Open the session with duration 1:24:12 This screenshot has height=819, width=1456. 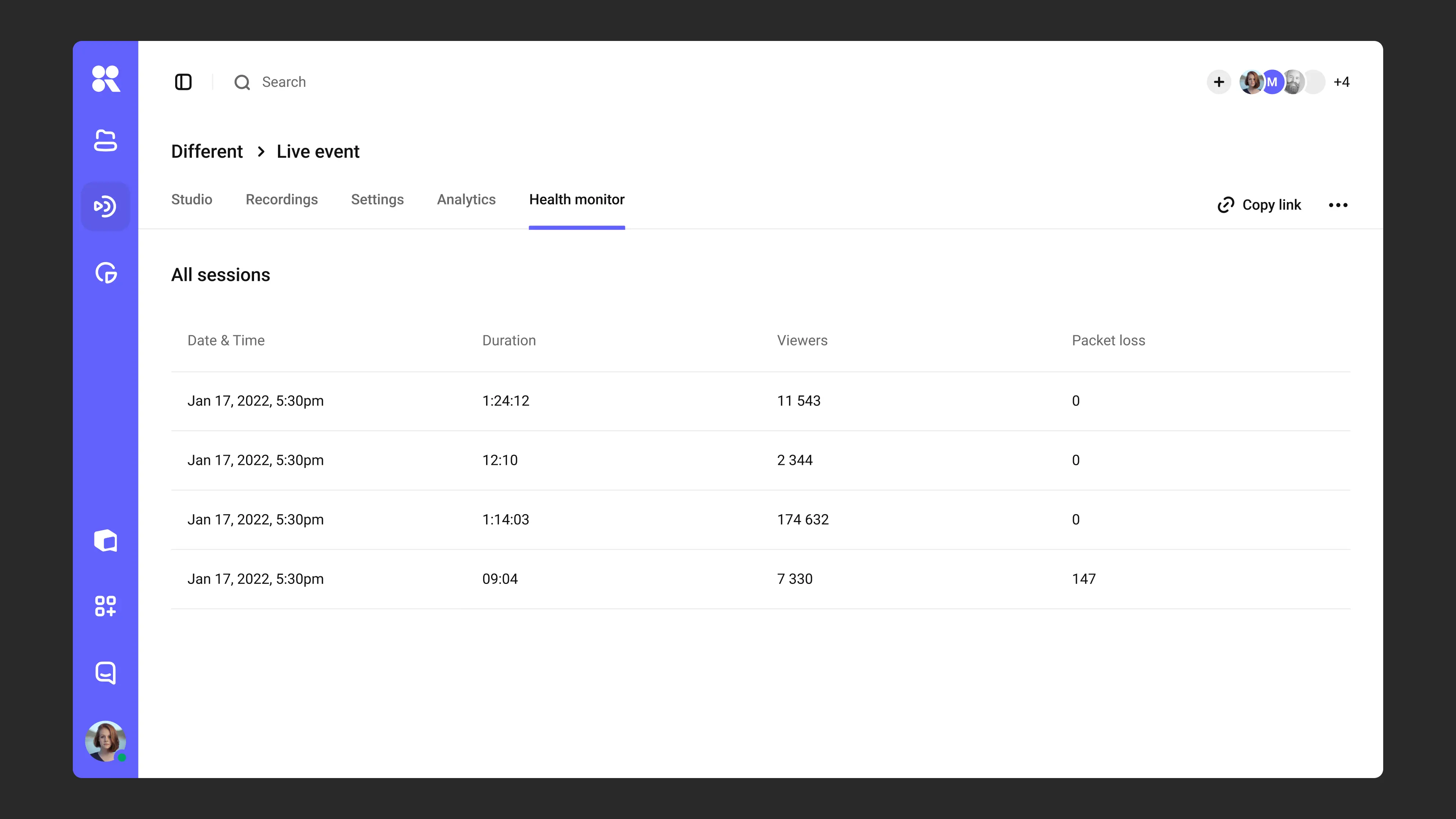click(x=761, y=401)
